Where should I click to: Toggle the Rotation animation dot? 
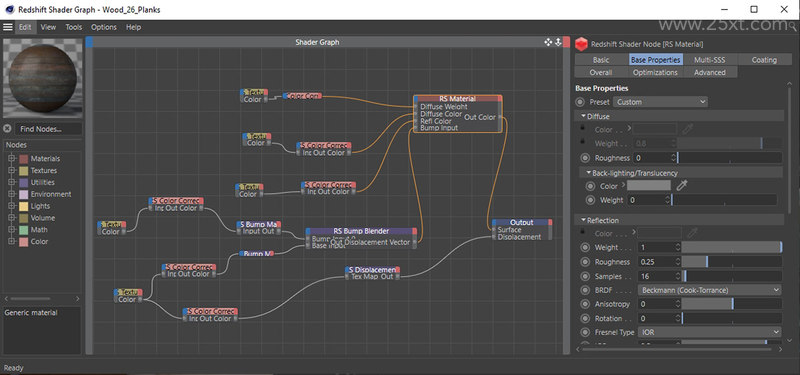click(x=585, y=318)
